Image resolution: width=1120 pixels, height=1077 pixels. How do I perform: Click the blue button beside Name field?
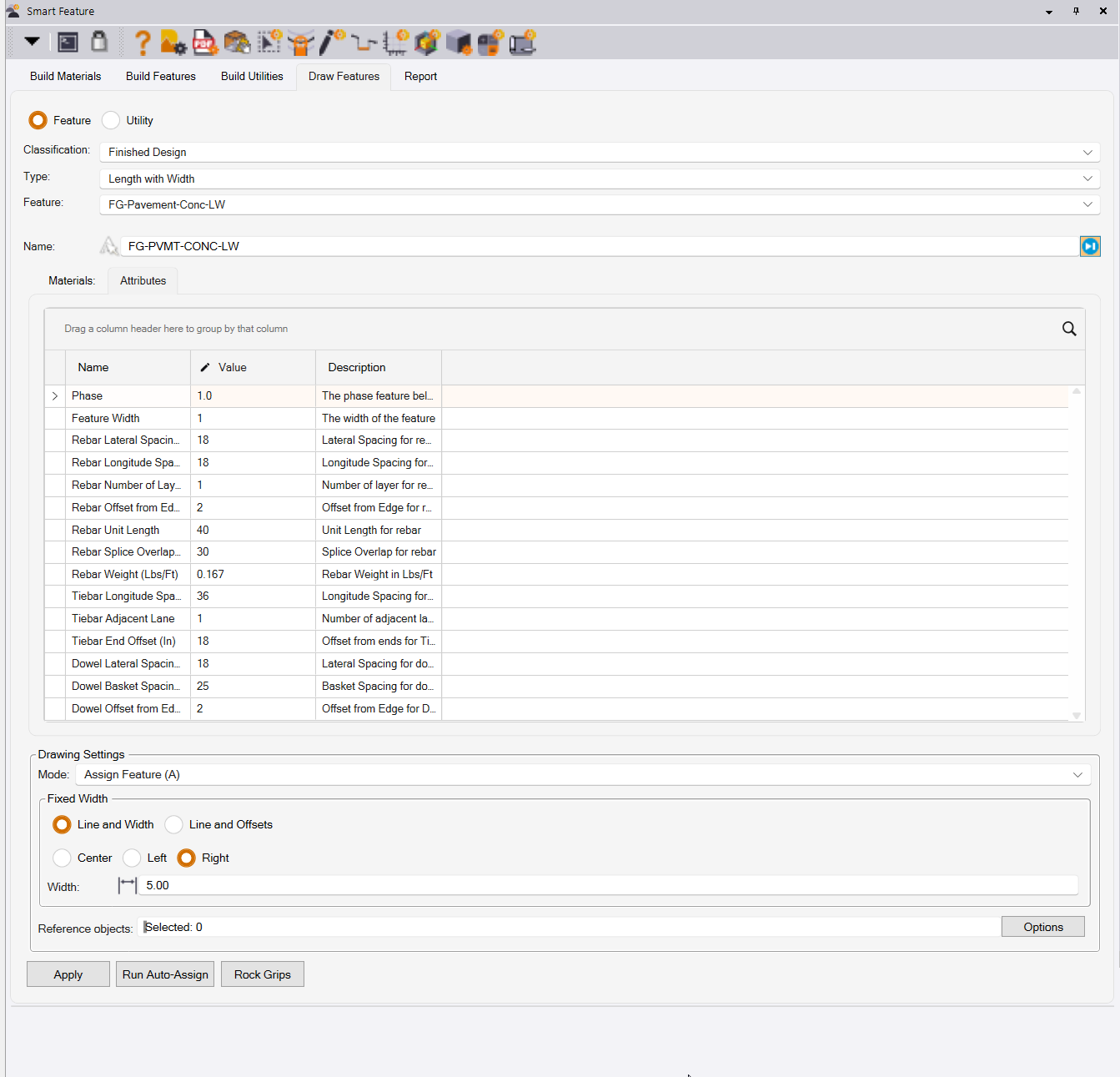tap(1089, 246)
